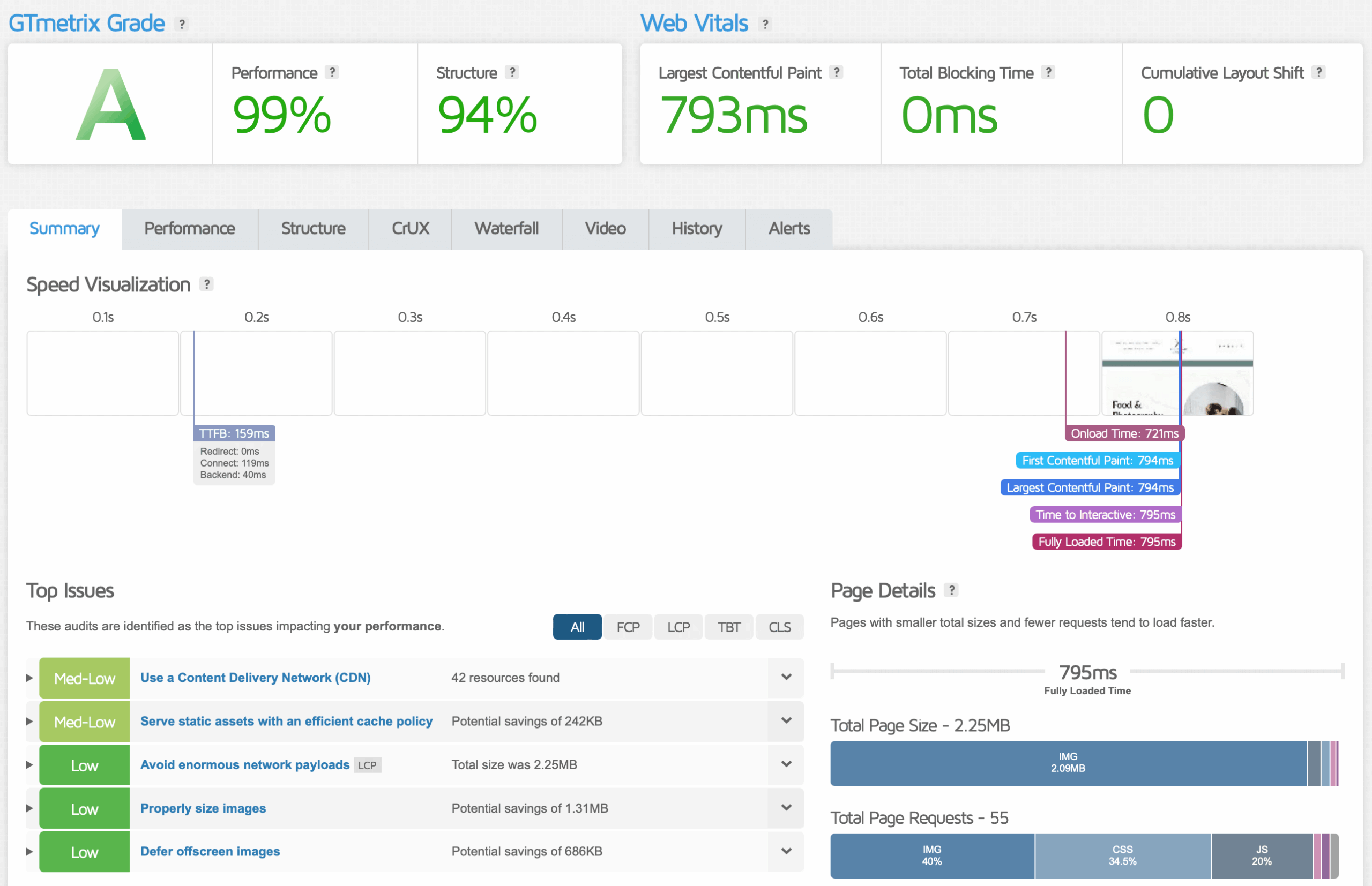Image resolution: width=1372 pixels, height=886 pixels.
Task: Open the Performance score help icon
Action: (x=333, y=72)
